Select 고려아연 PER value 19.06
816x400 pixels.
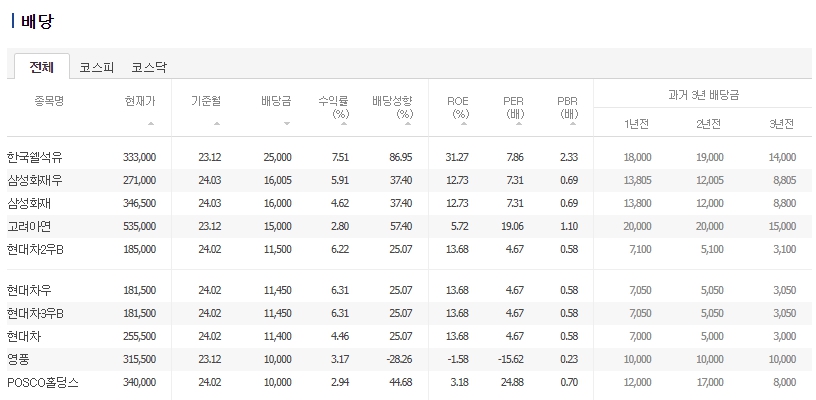(x=513, y=226)
